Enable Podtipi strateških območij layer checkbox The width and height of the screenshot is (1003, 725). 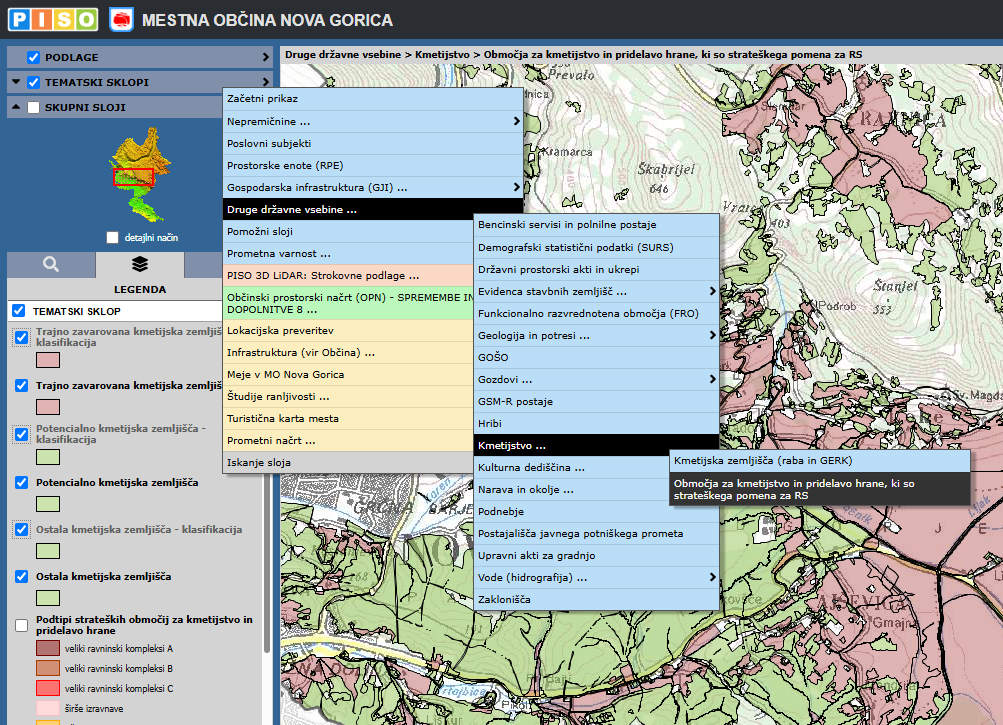pyautogui.click(x=20, y=626)
